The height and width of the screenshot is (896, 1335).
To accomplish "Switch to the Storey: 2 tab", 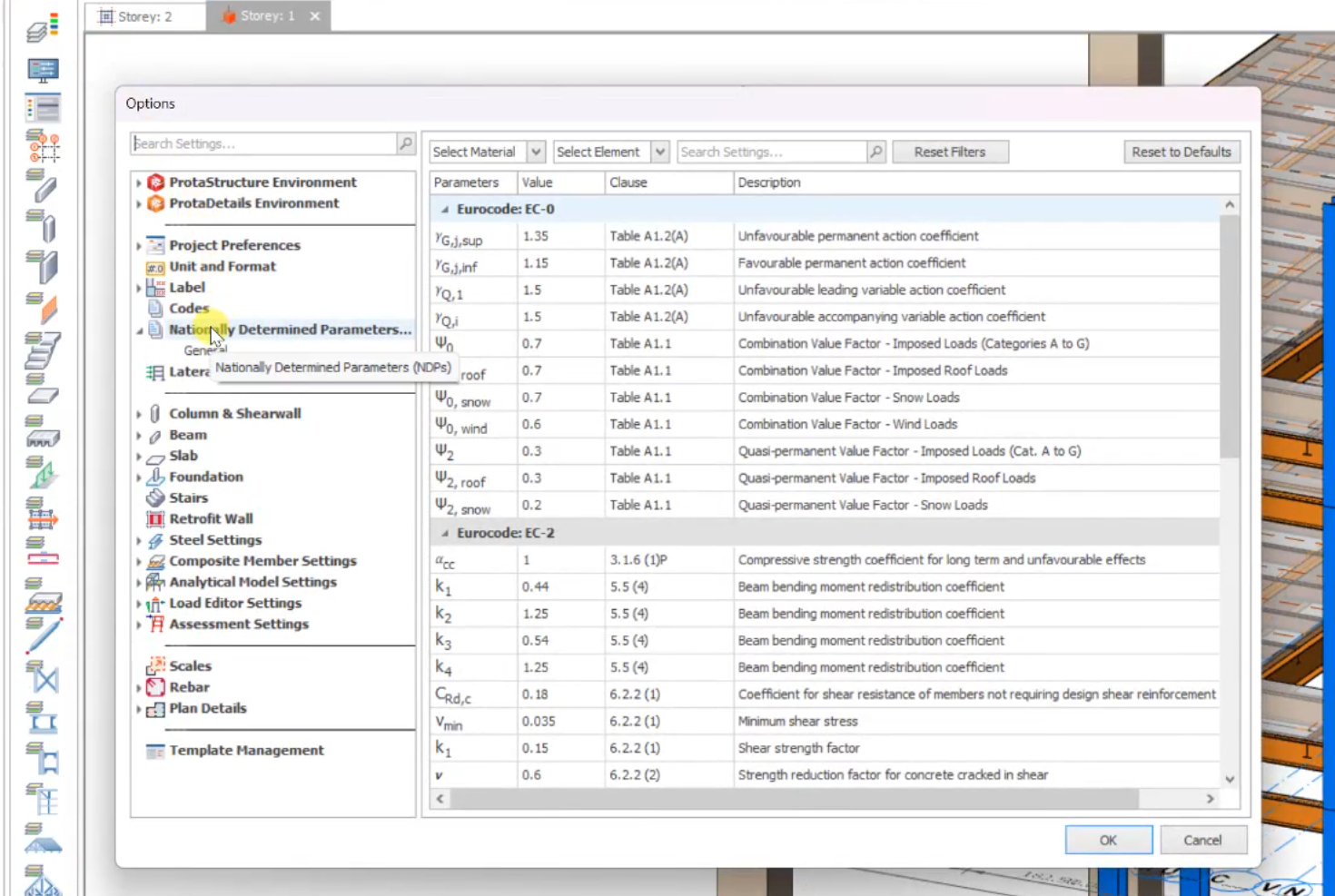I will 145,15.
